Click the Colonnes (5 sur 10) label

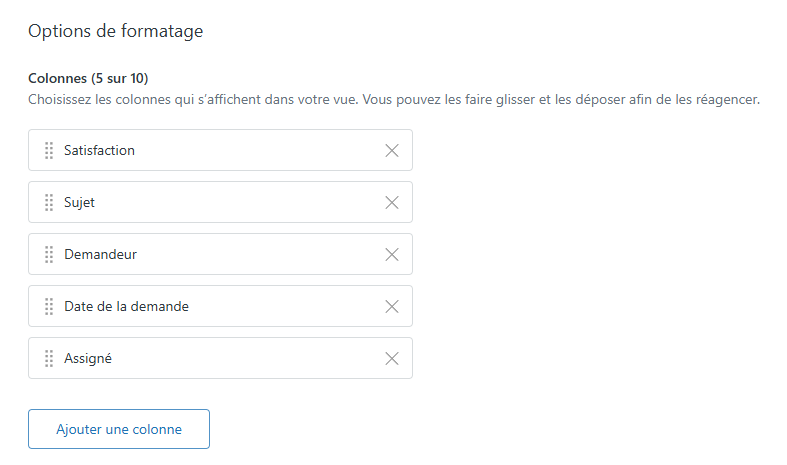(x=88, y=78)
